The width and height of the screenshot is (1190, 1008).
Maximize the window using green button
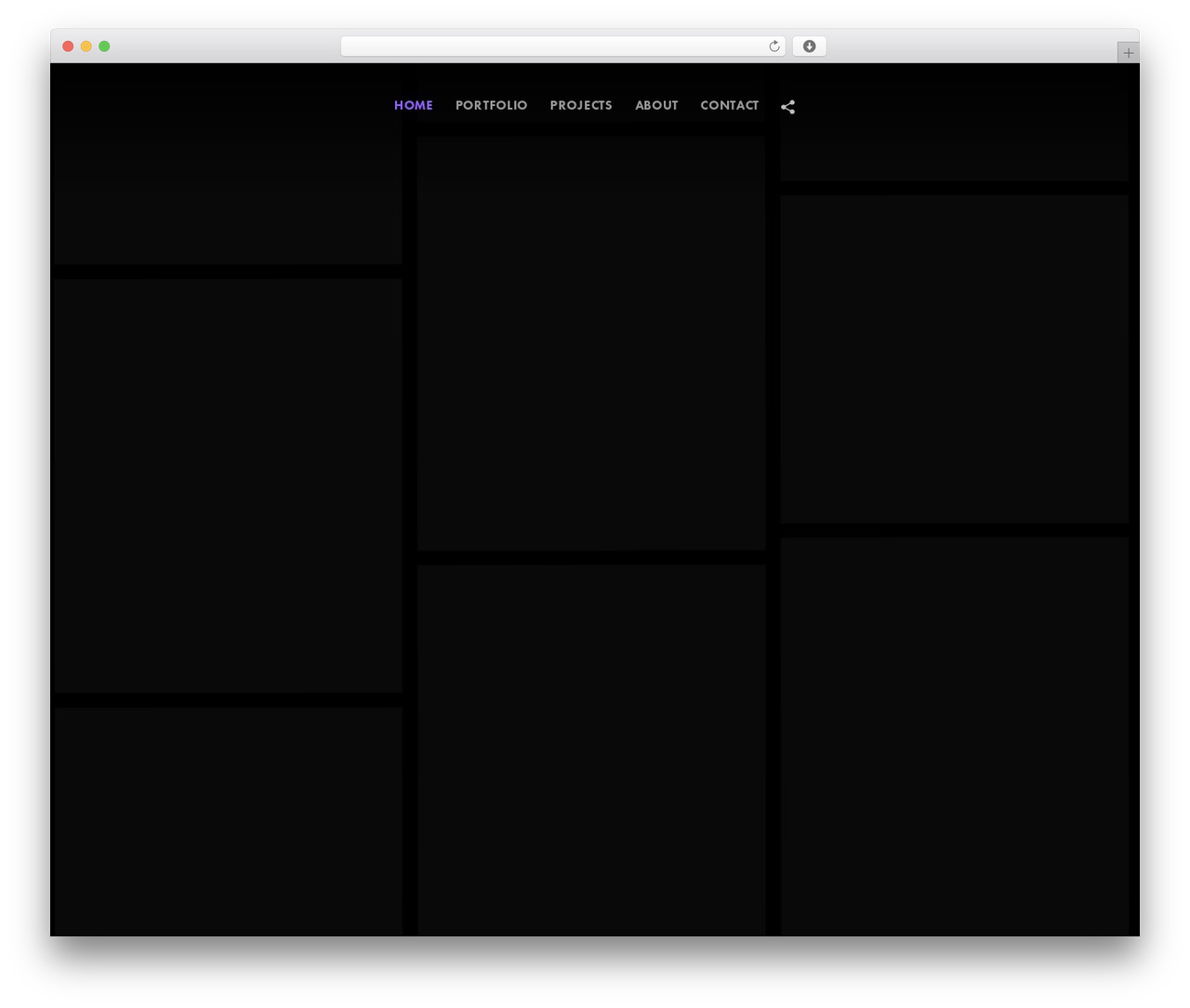[x=104, y=46]
